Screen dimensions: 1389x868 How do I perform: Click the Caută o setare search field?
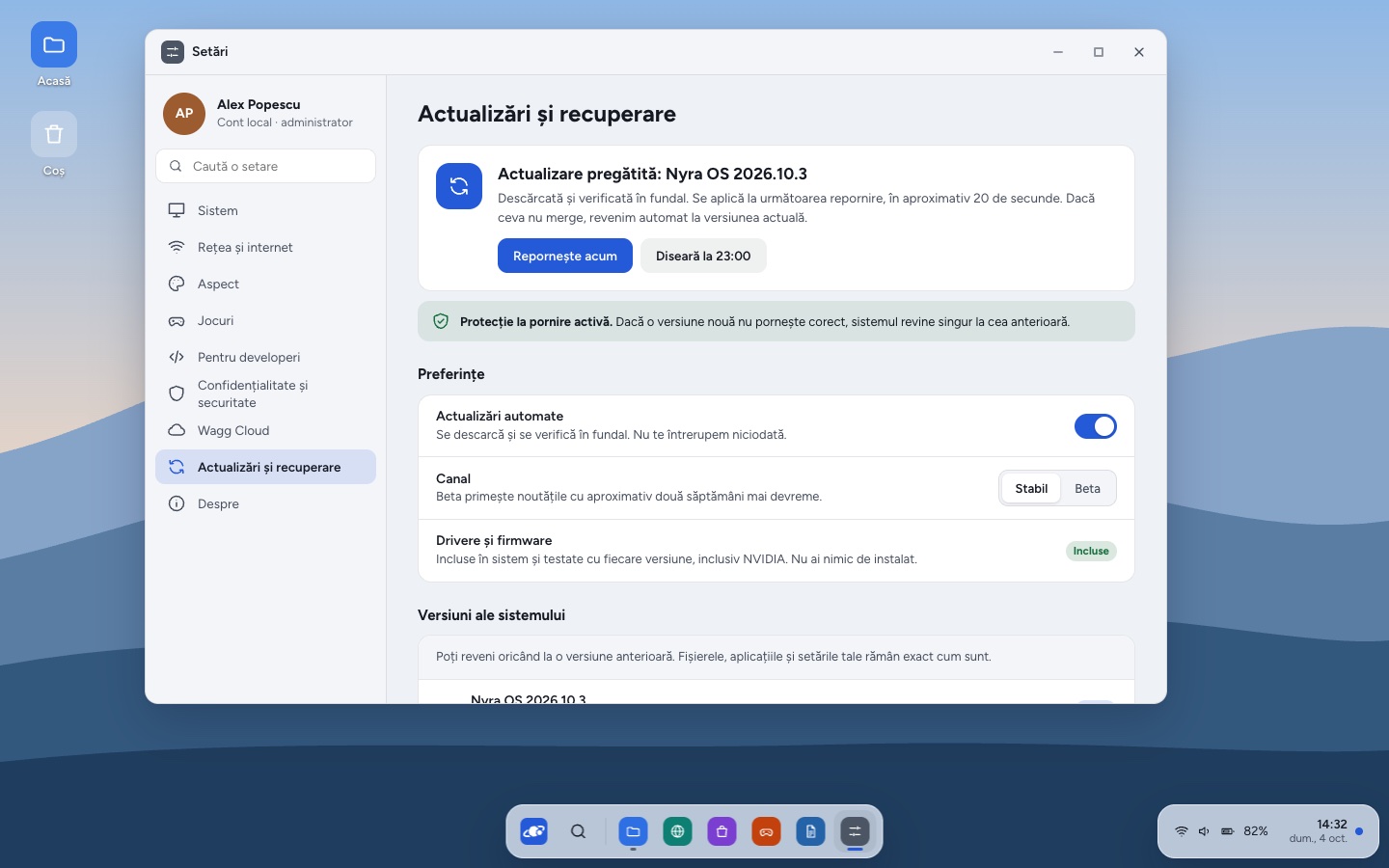265,166
